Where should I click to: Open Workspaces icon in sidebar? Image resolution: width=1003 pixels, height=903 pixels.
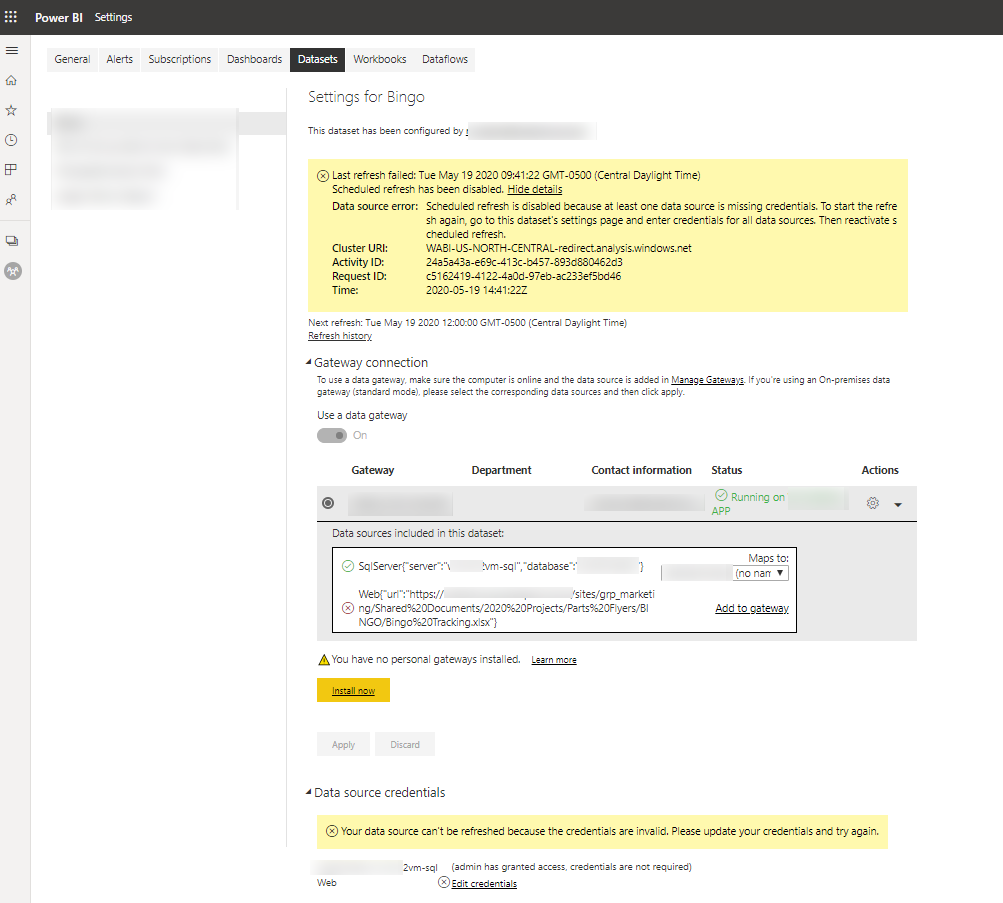[12, 241]
